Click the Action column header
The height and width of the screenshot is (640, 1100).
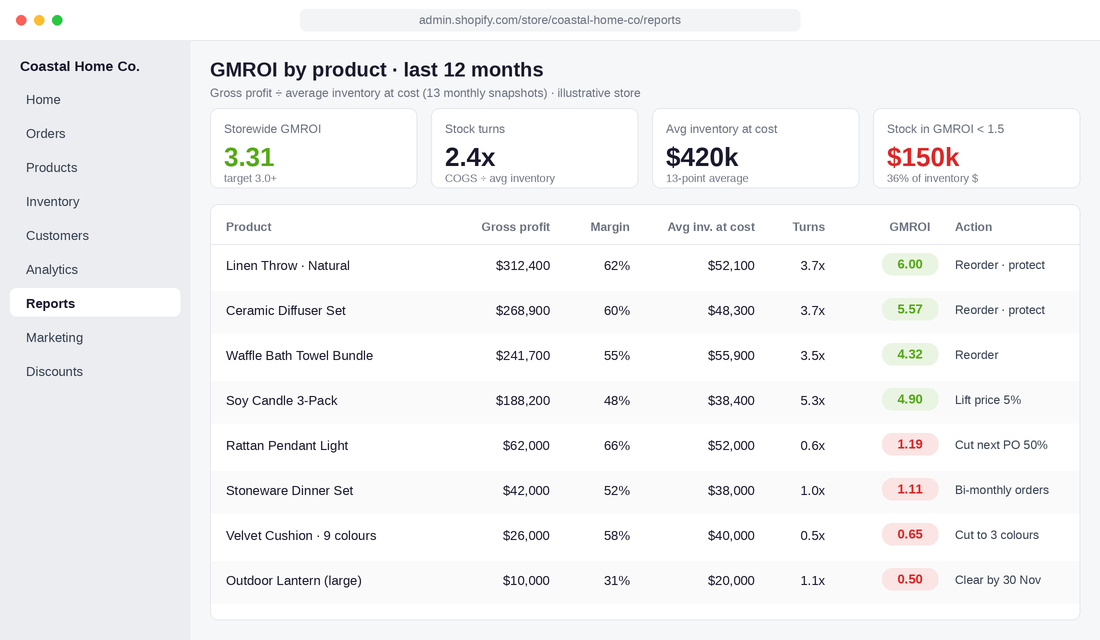973,227
